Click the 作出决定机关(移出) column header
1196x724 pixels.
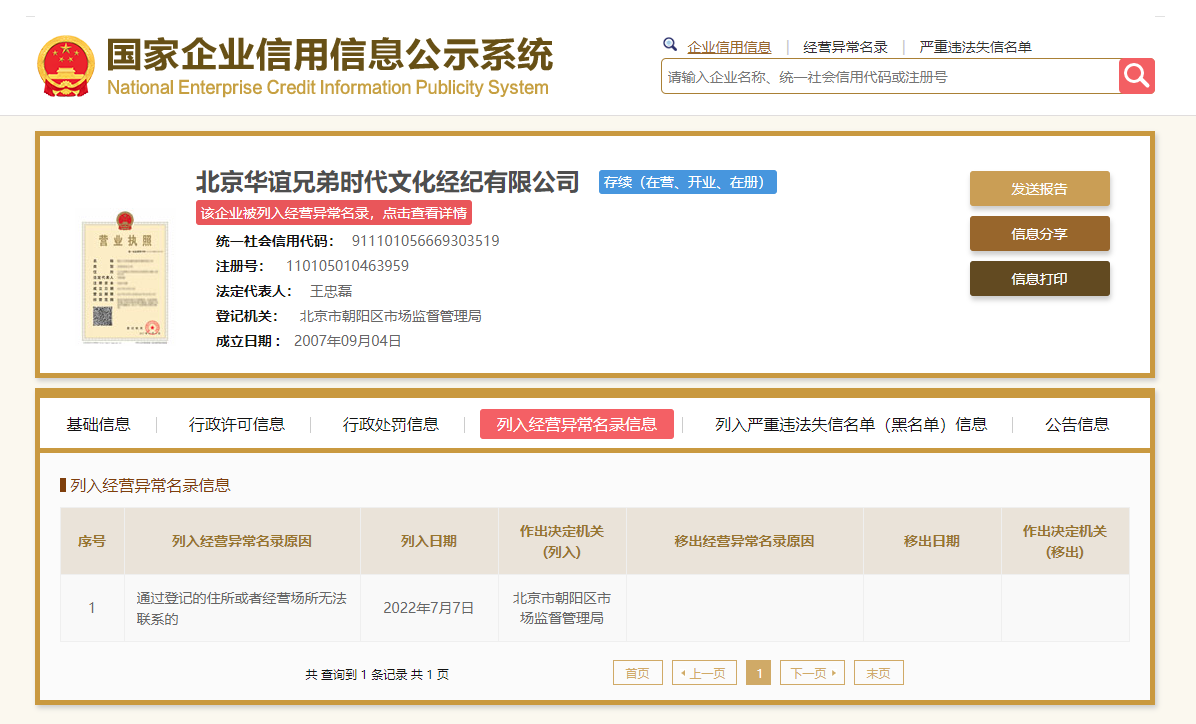click(1065, 541)
